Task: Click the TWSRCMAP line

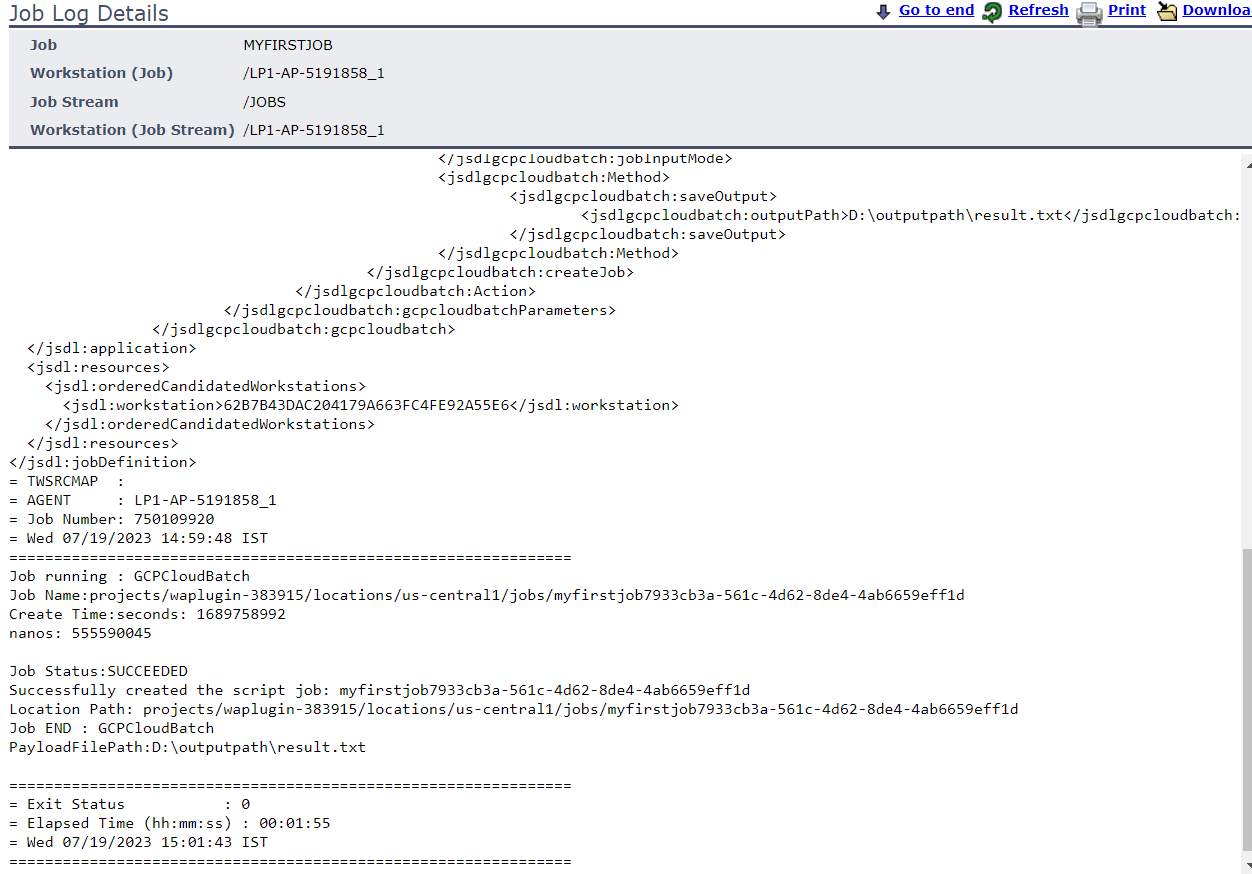Action: [x=66, y=481]
